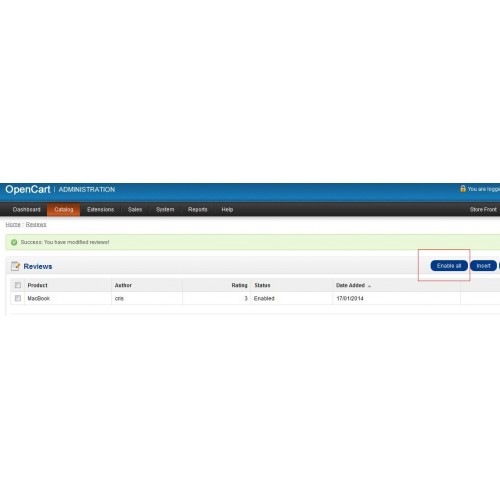The height and width of the screenshot is (500, 500).
Task: Click the green success checkmark icon
Action: point(14,242)
